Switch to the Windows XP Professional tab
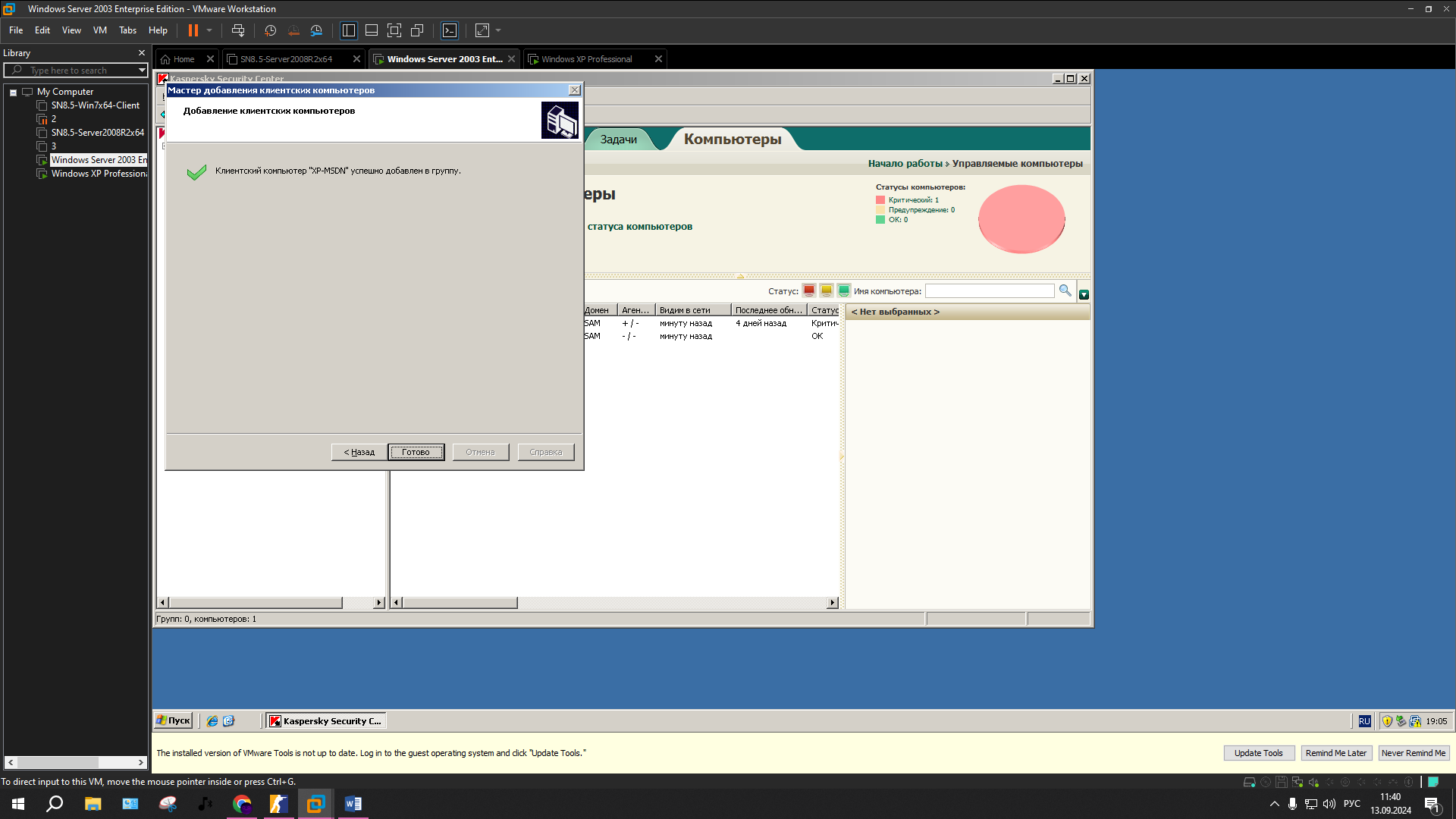The width and height of the screenshot is (1456, 819). 586,59
